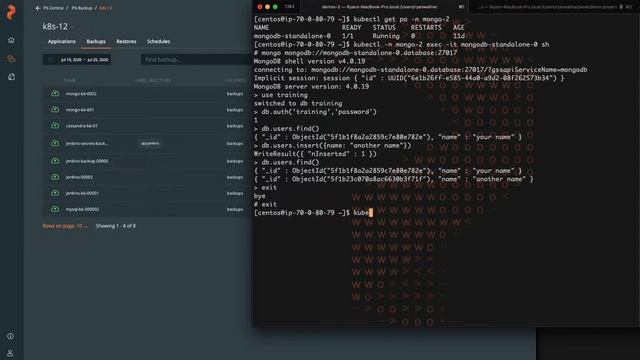
Task: Open backup mongo-bk-0002
Action: pos(81,94)
